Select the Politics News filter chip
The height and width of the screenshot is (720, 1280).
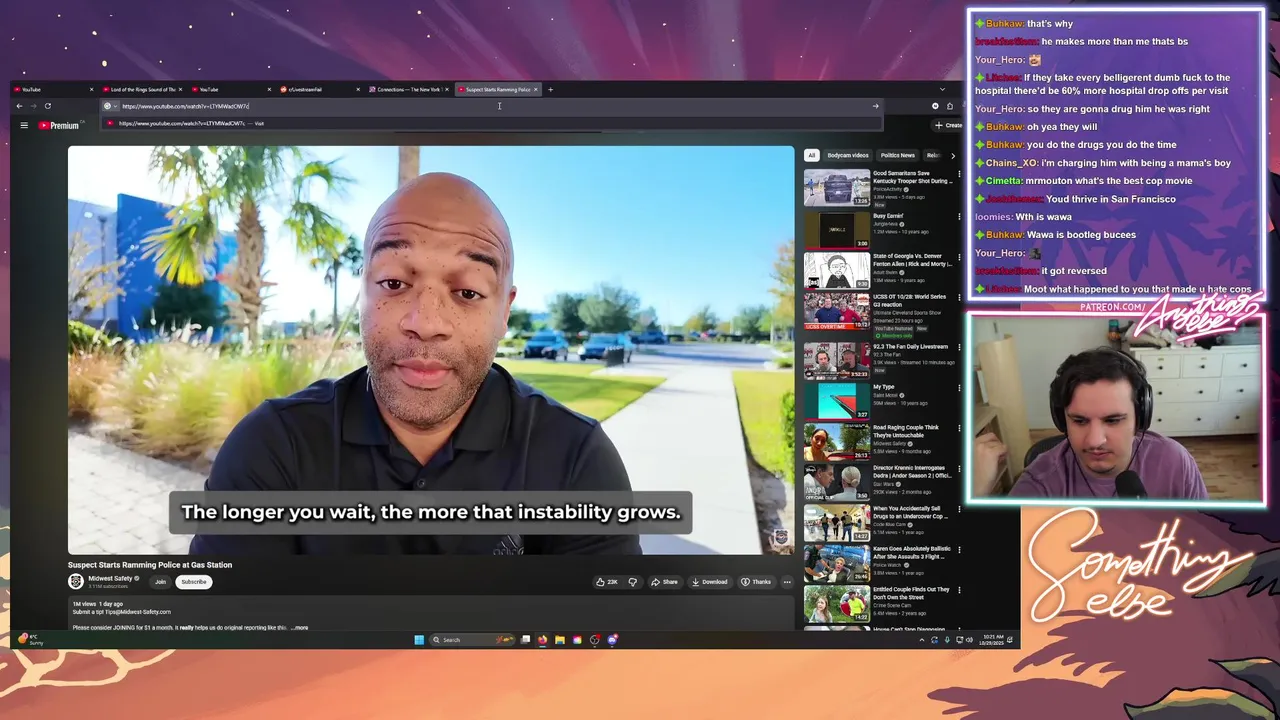click(897, 155)
